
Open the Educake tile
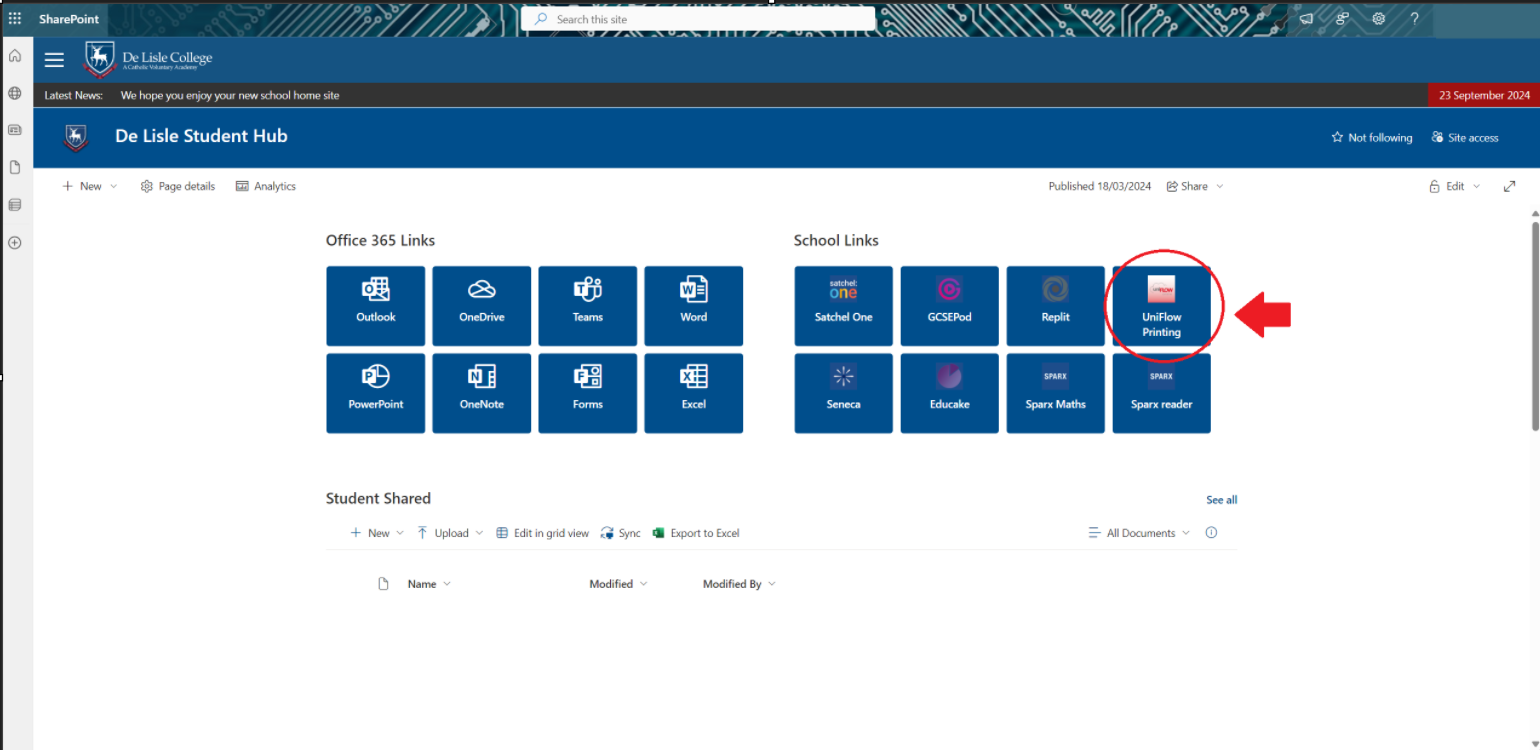950,393
